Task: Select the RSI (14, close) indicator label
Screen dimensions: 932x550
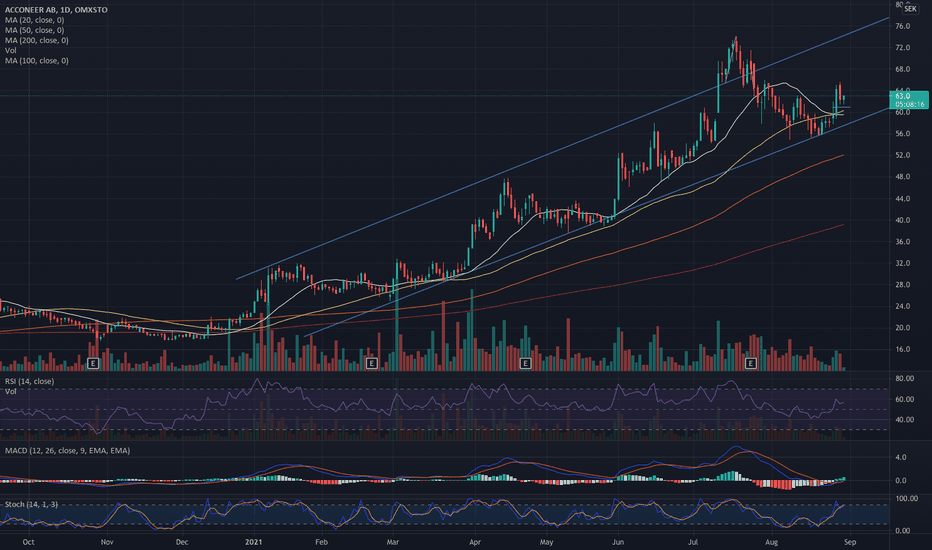Action: 29,381
